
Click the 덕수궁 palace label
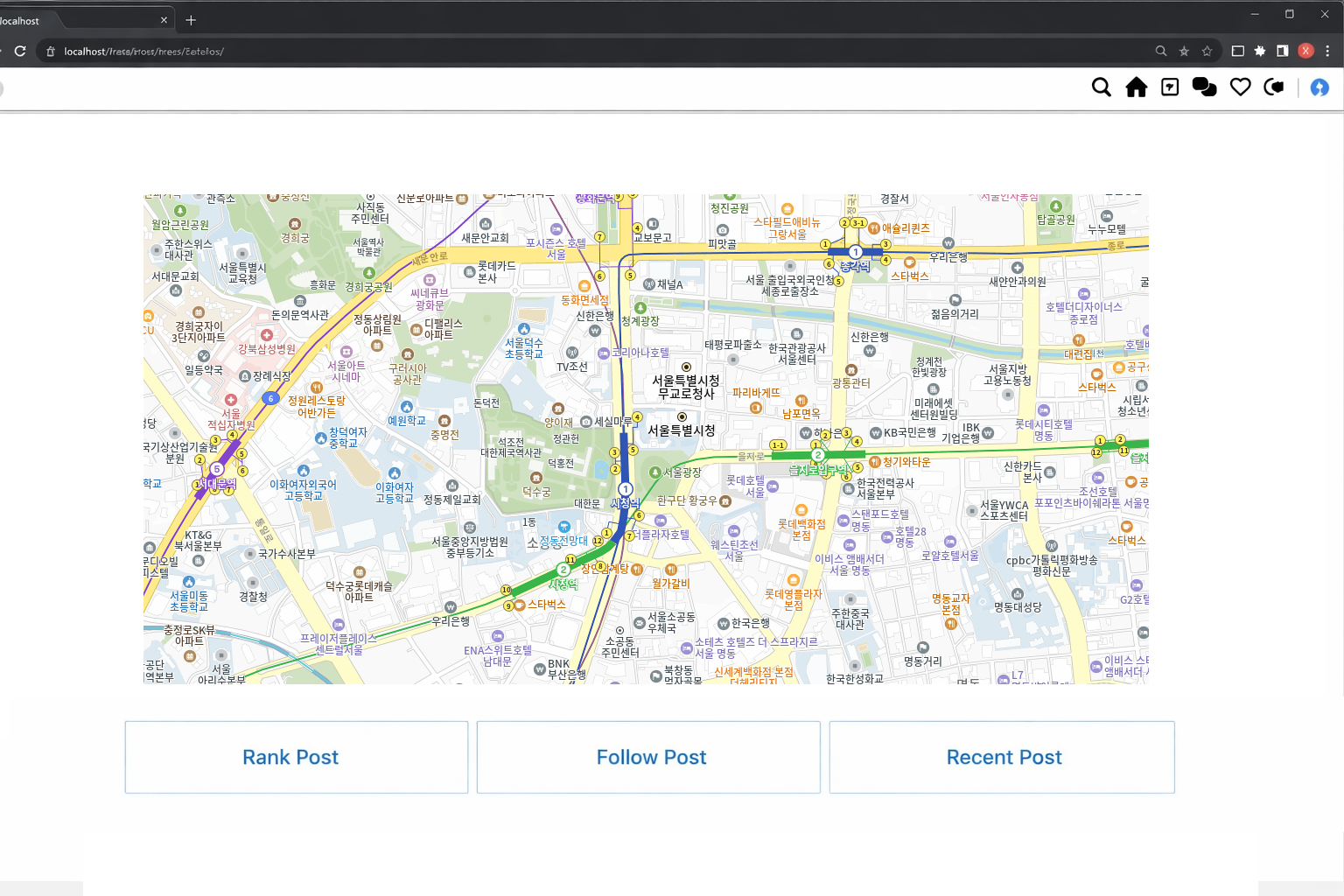coord(536,492)
